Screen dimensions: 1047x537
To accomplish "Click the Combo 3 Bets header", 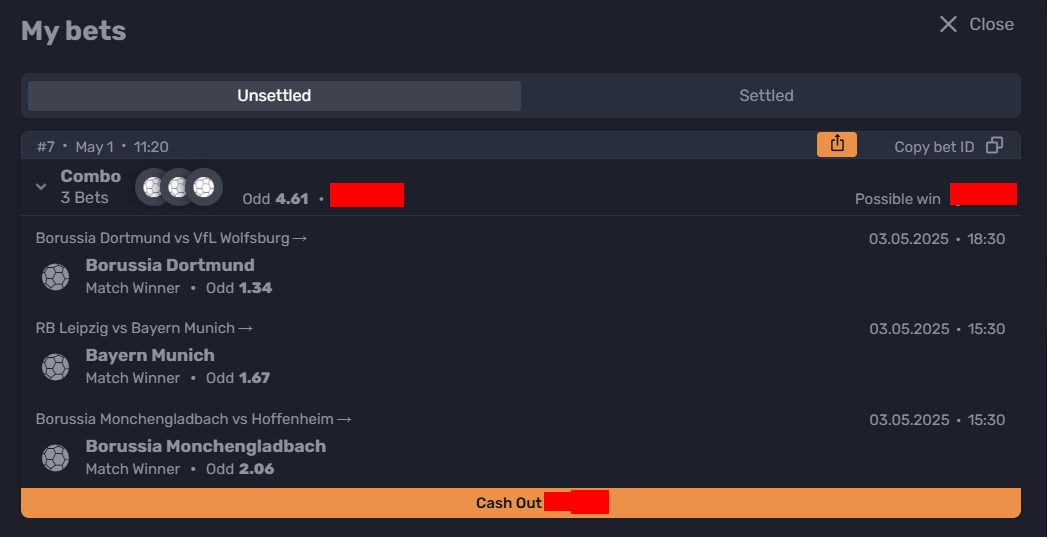I will 91,187.
